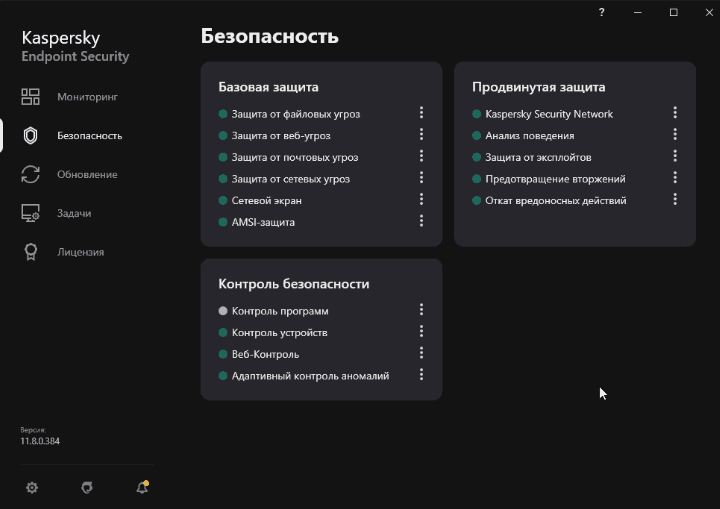This screenshot has height=509, width=720.
Task: Click the Tasks monitor icon in sidebar
Action: 31,213
